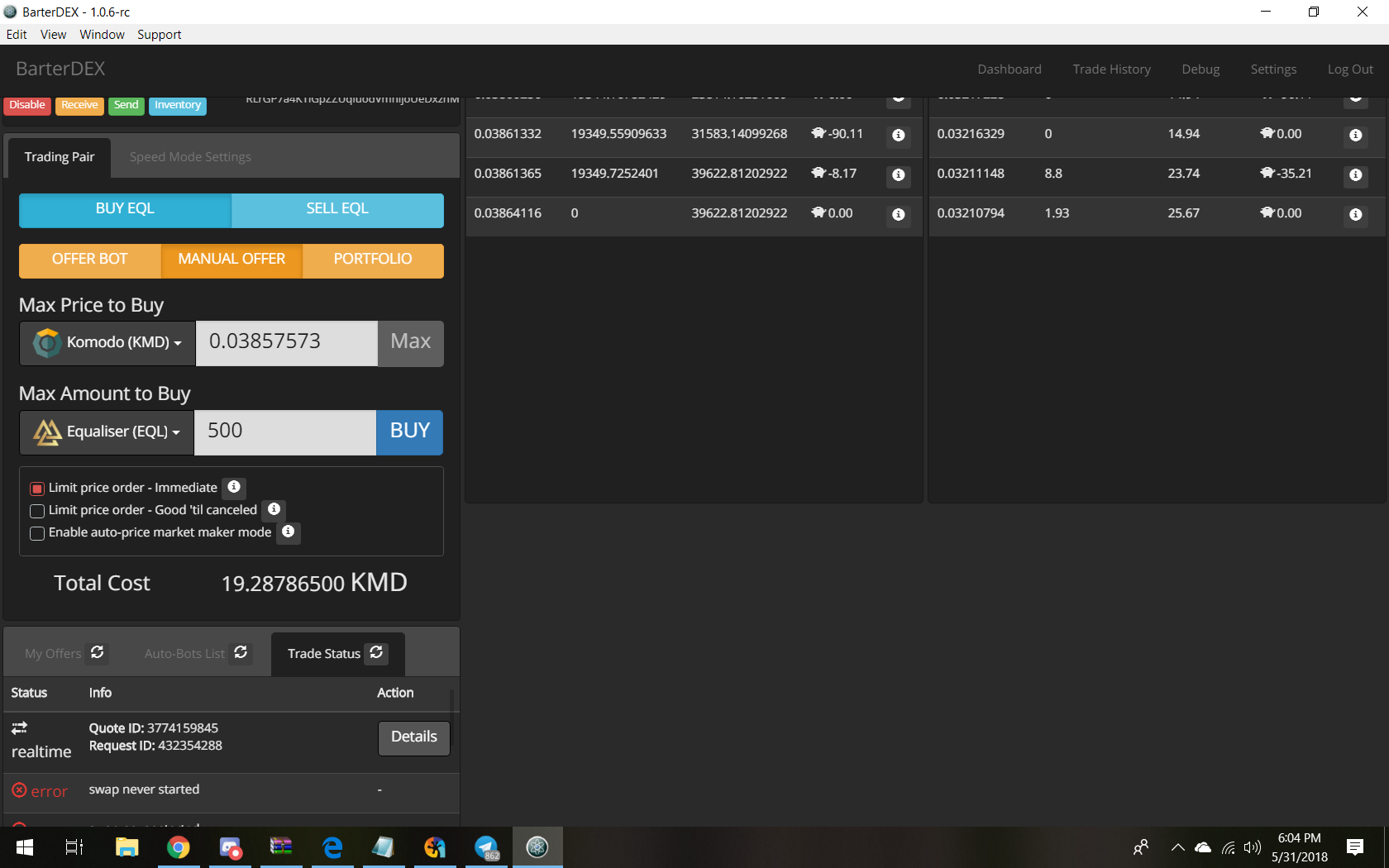Viewport: 1389px width, 868px height.
Task: Click Log Out in the top navigation
Action: click(1350, 69)
